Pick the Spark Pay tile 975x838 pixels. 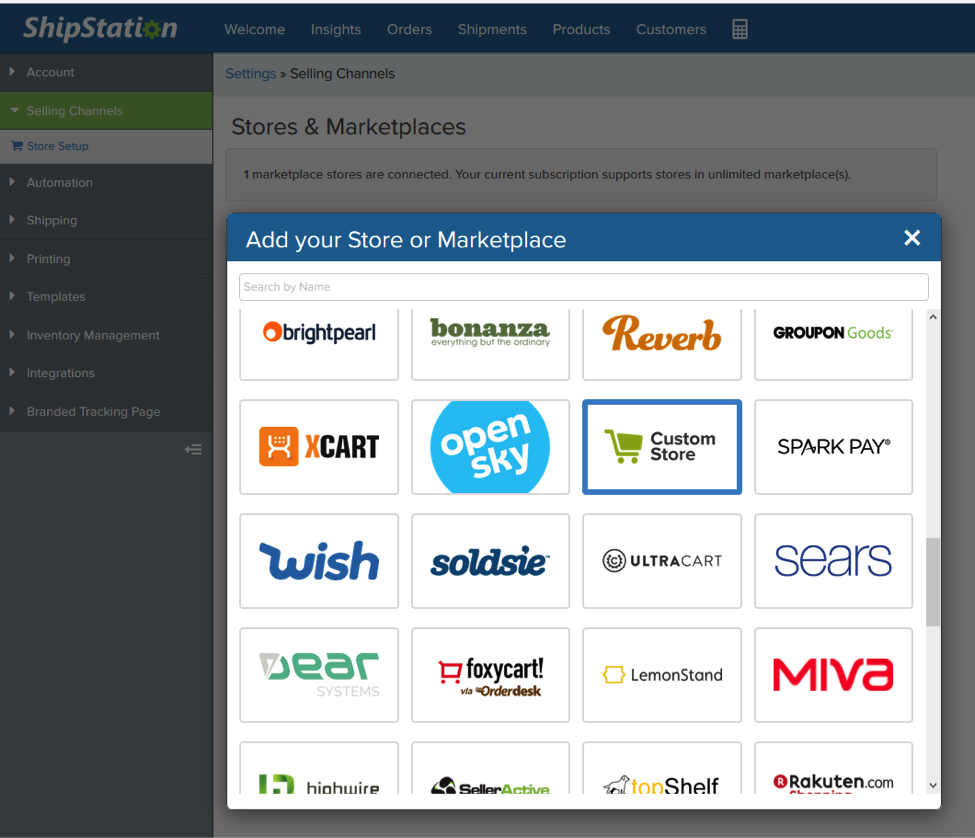click(833, 447)
